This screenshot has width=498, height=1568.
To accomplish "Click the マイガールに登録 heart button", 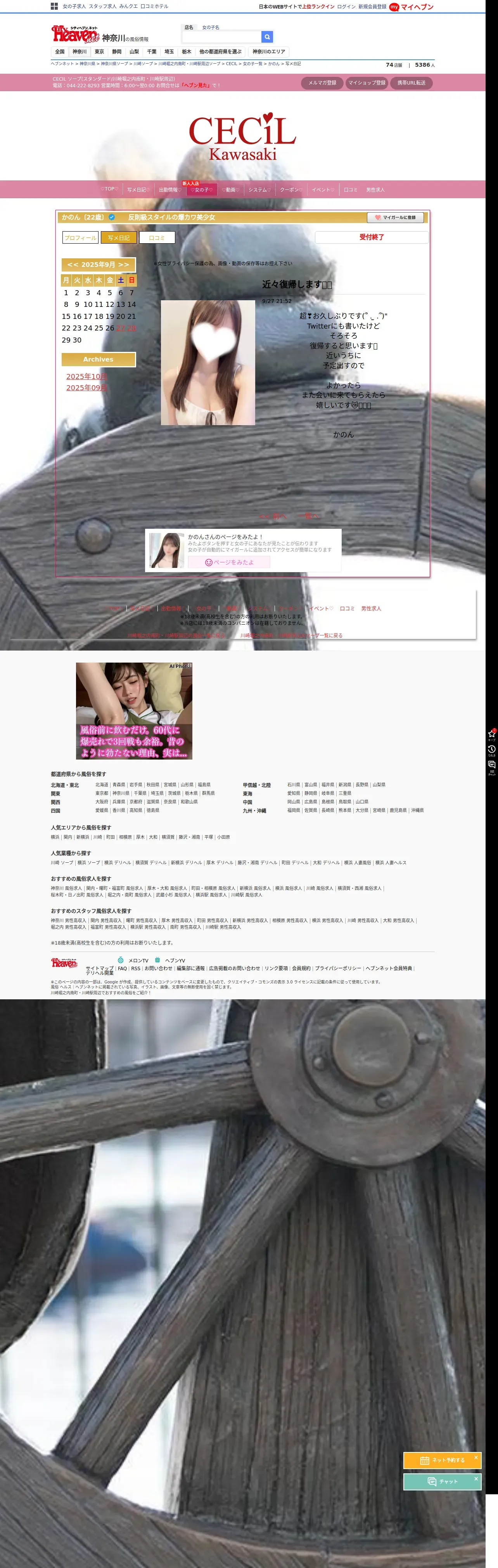I will (395, 217).
